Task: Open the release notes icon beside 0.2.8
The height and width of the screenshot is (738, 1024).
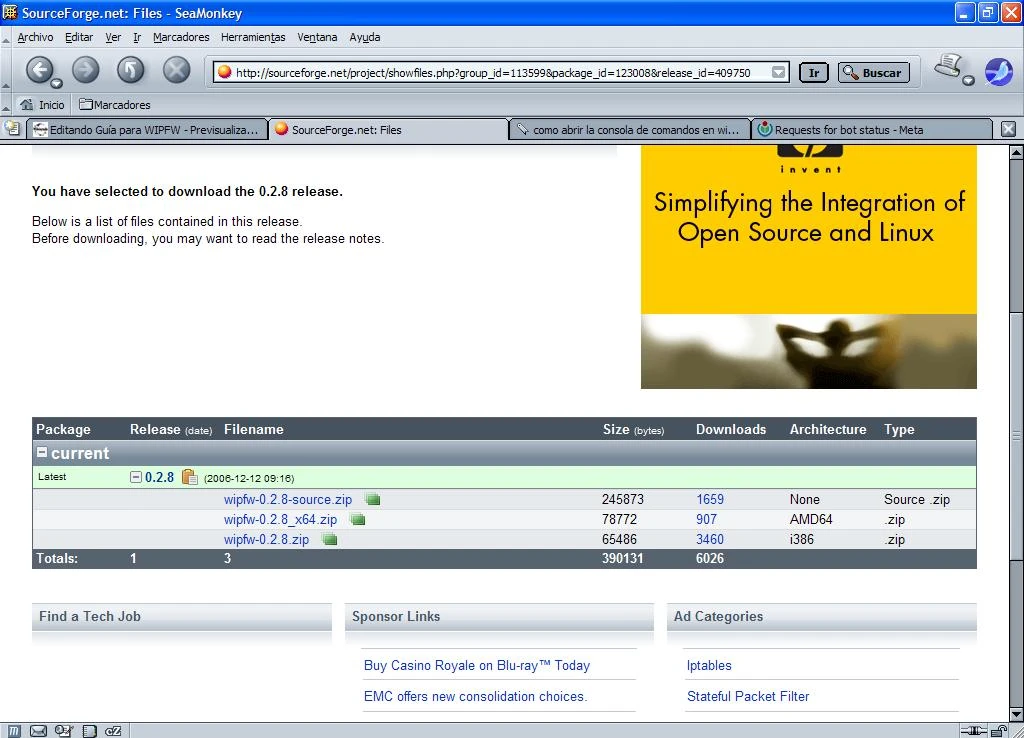Action: coord(189,477)
